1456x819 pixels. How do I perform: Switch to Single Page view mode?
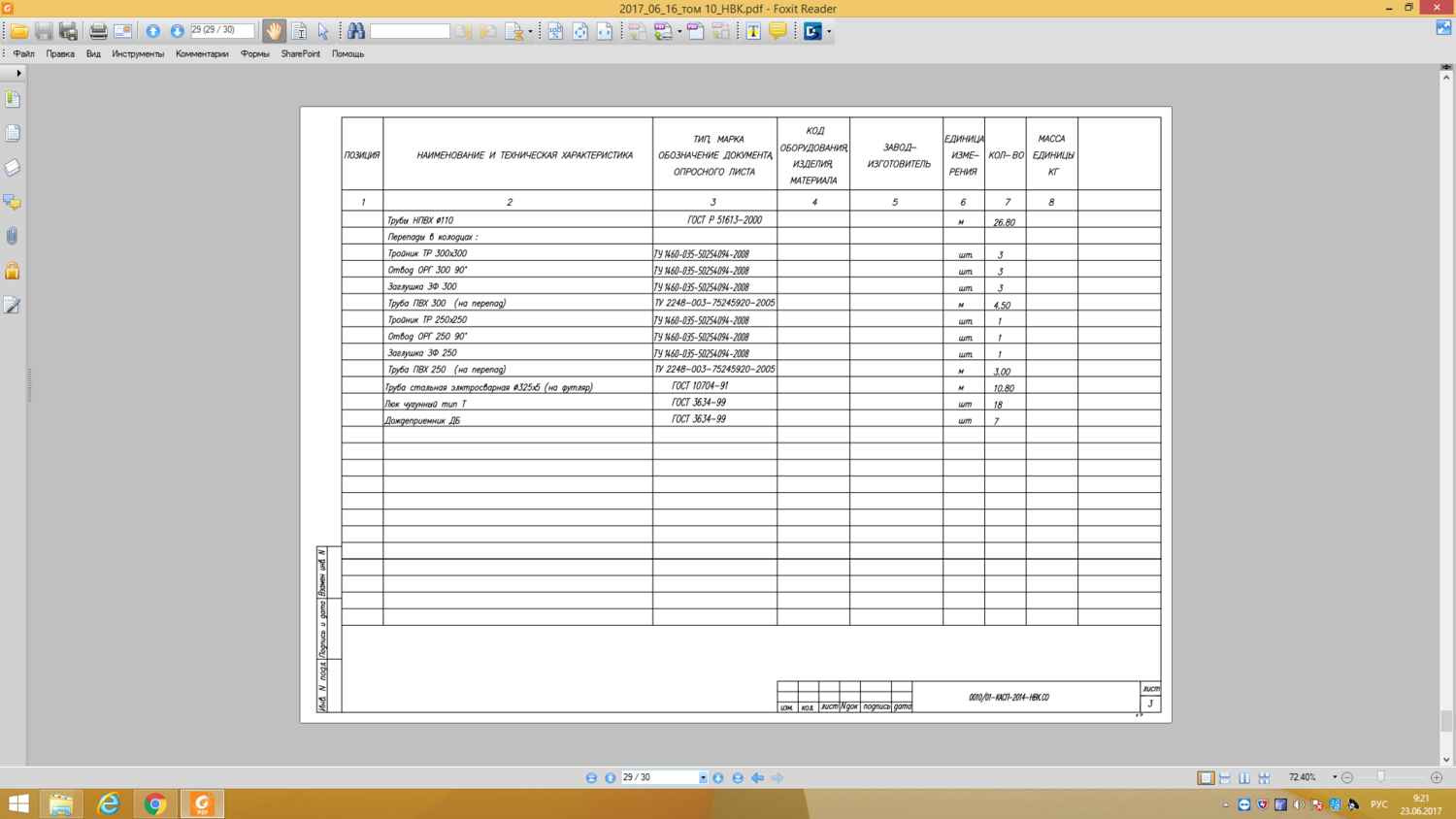coord(1206,778)
